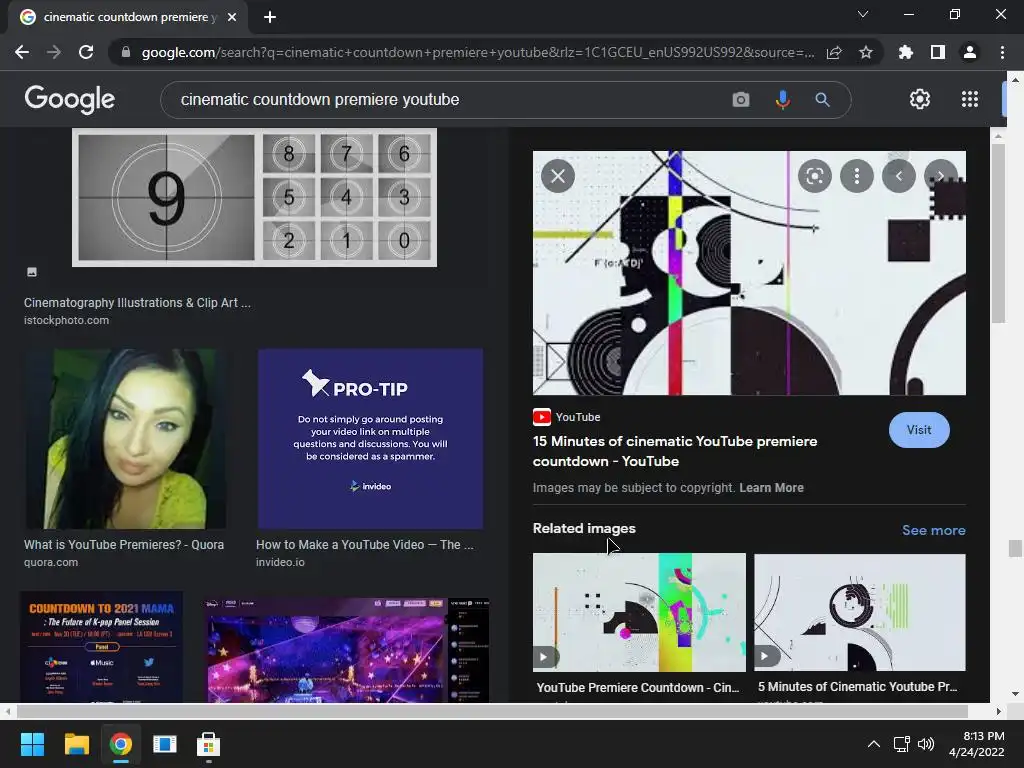
Task: Submit search with the magnifier icon
Action: [822, 100]
